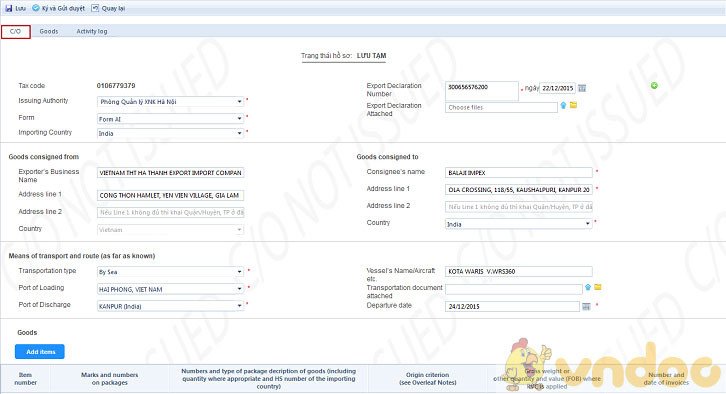Viewport: 726px width, 394px height.
Task: Click upload icon for Export Declaration Attached
Action: click(563, 106)
